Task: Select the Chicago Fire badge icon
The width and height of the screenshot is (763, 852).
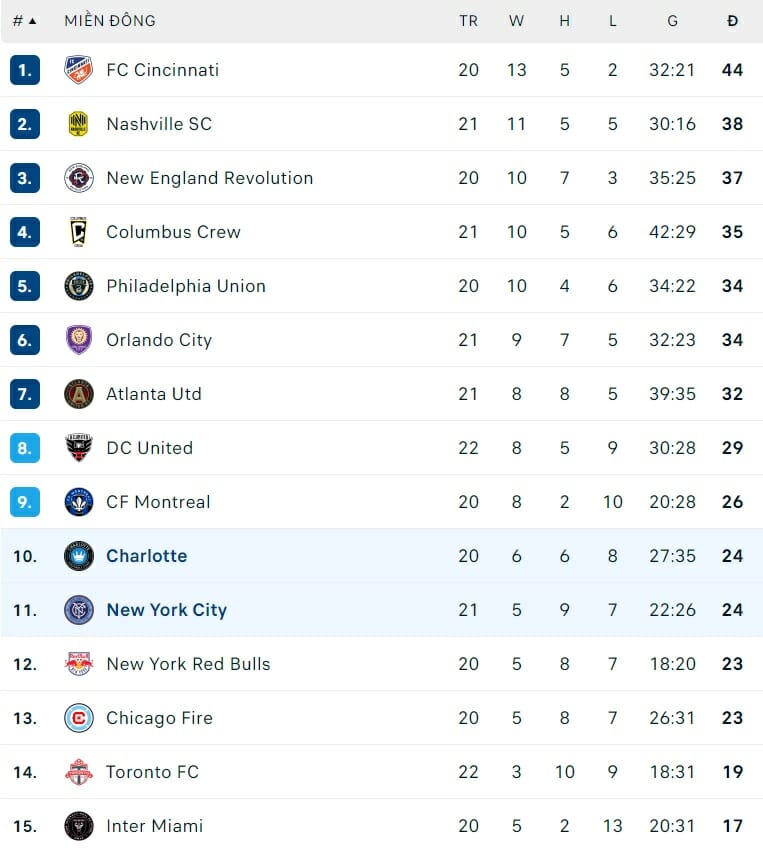Action: pos(79,718)
